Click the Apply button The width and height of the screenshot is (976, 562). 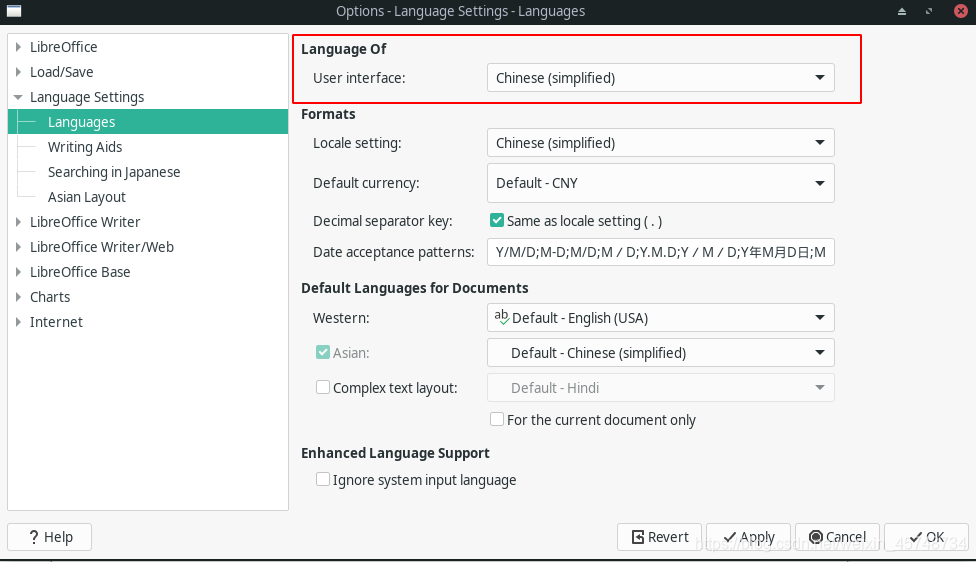click(748, 537)
